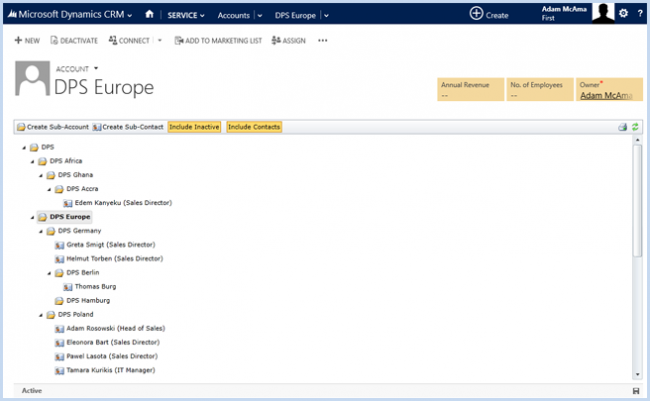The image size is (650, 401).
Task: Click the DPS root folder icon
Action: click(34, 147)
